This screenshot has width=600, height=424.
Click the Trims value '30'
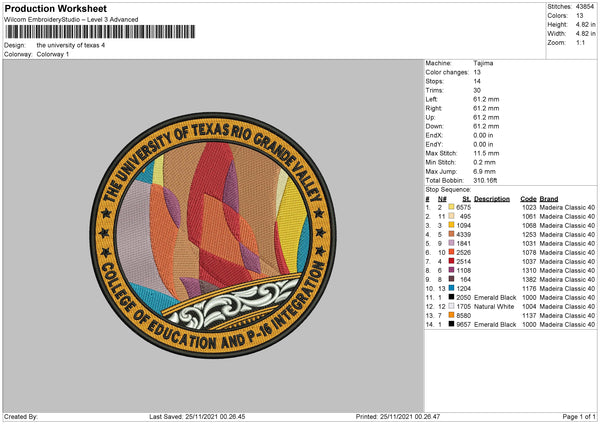pos(477,90)
